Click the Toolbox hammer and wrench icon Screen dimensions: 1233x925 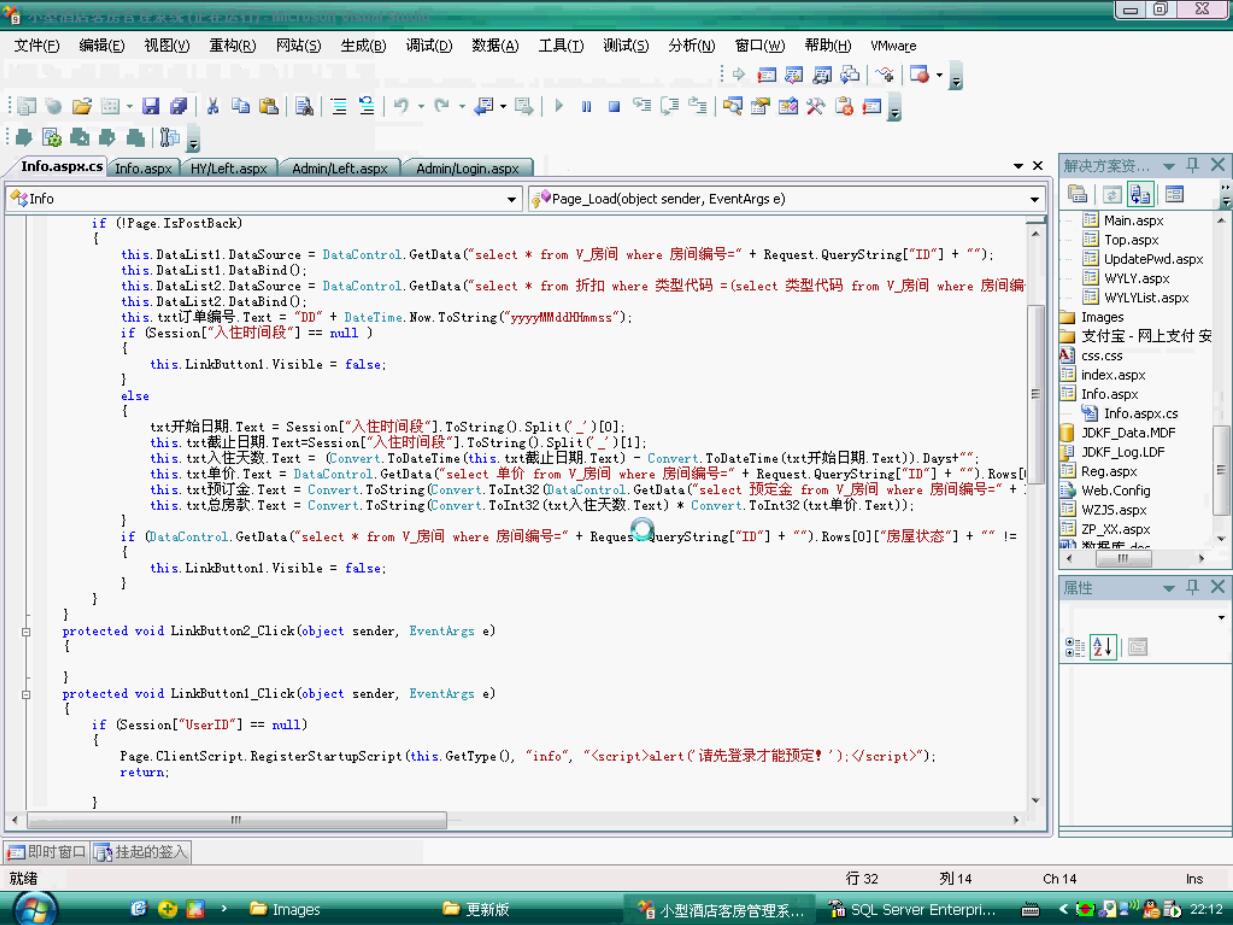click(816, 106)
